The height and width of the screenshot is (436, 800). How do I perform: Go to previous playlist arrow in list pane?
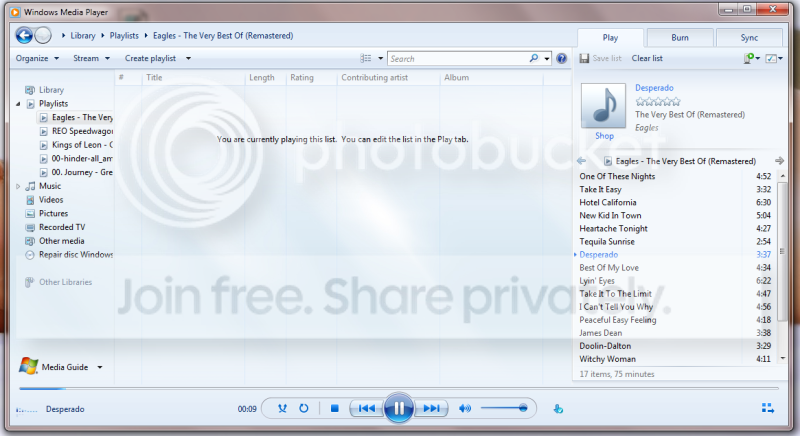pyautogui.click(x=582, y=161)
